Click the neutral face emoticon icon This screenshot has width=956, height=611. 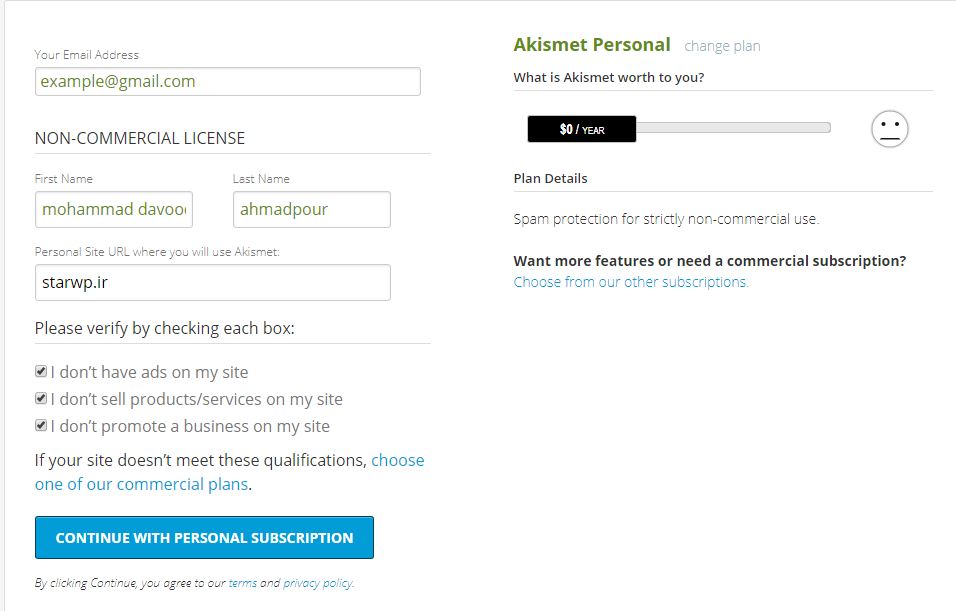[x=889, y=129]
